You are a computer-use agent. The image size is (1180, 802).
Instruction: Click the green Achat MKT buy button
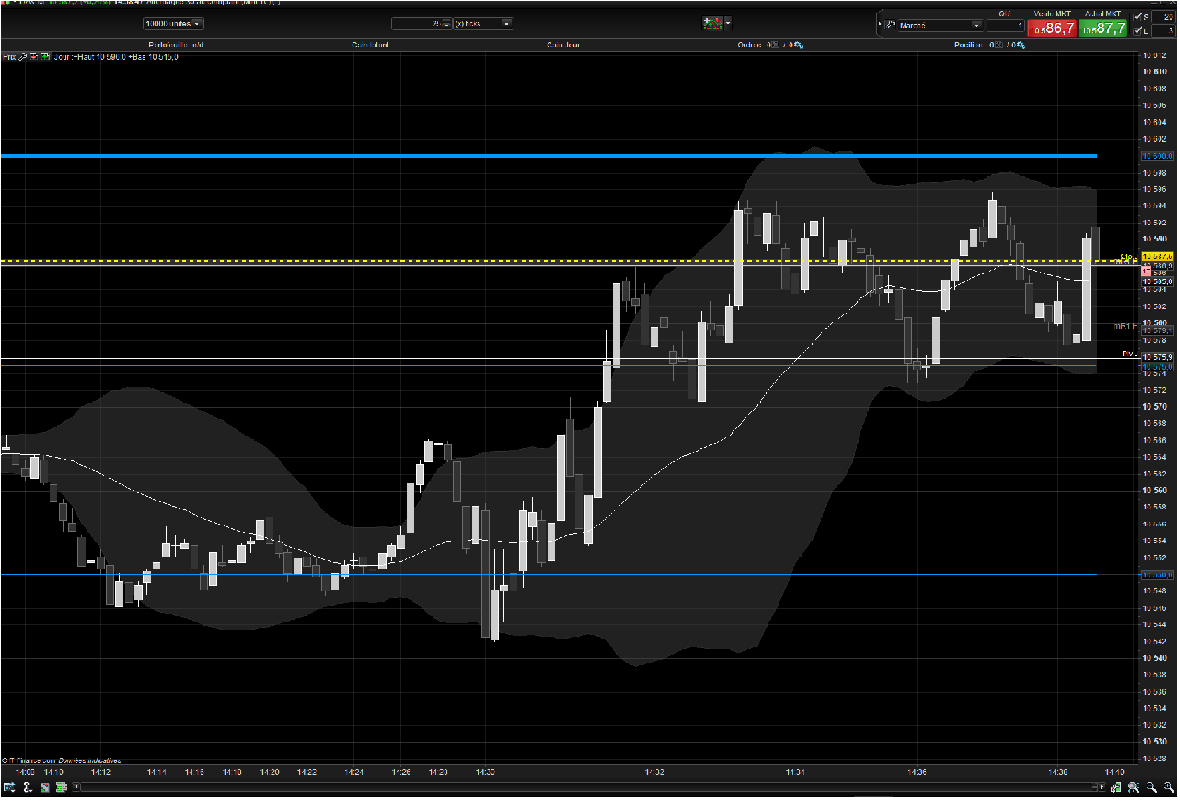1102,29
